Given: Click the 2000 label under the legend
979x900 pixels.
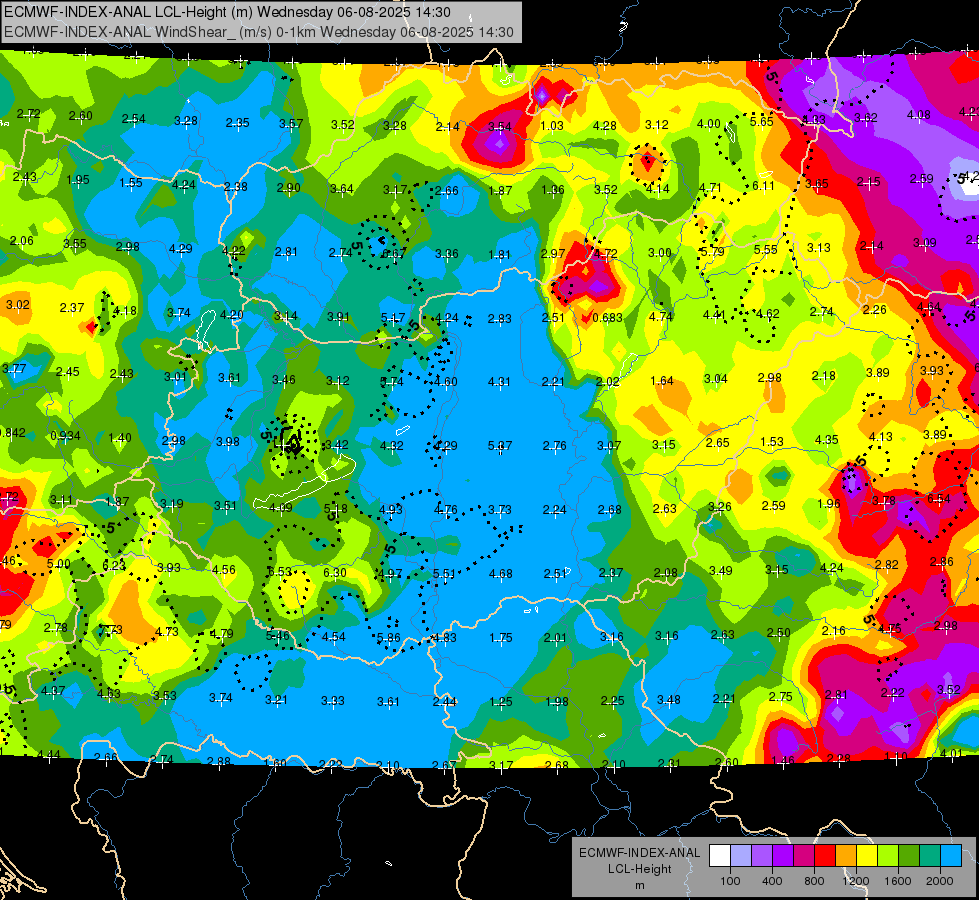Looking at the screenshot, I should (940, 881).
